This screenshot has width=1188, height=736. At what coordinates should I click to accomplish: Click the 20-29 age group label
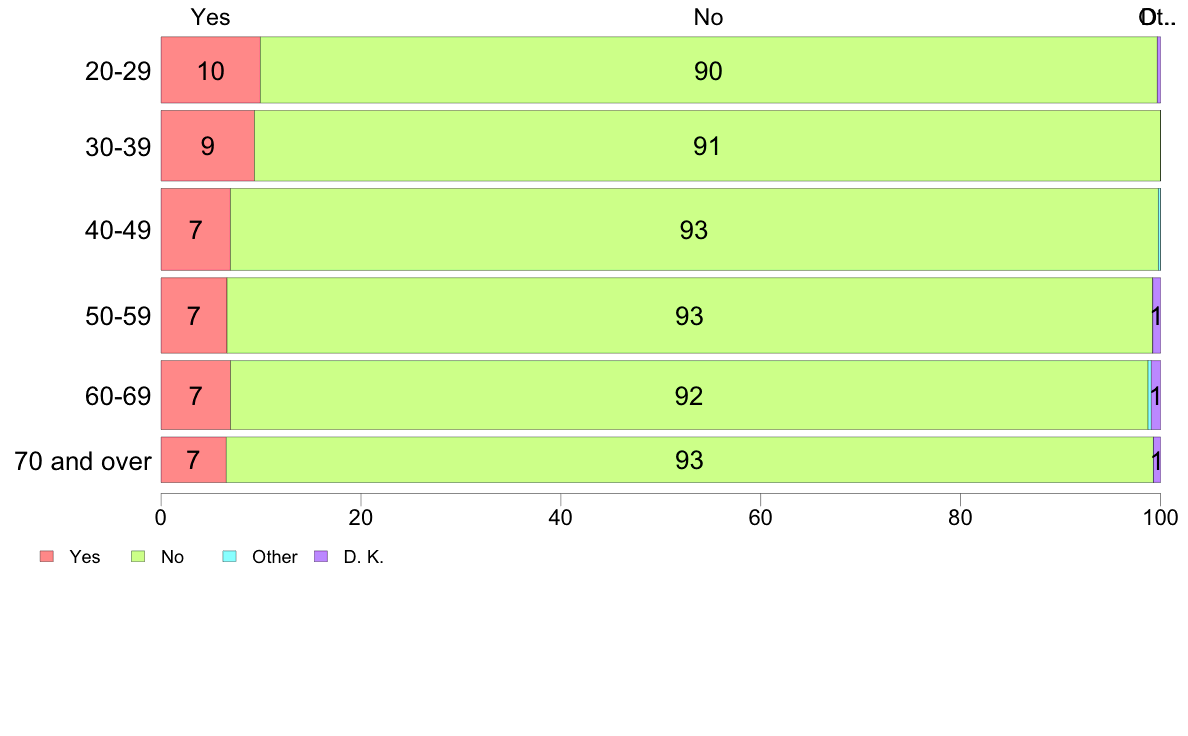pos(118,71)
